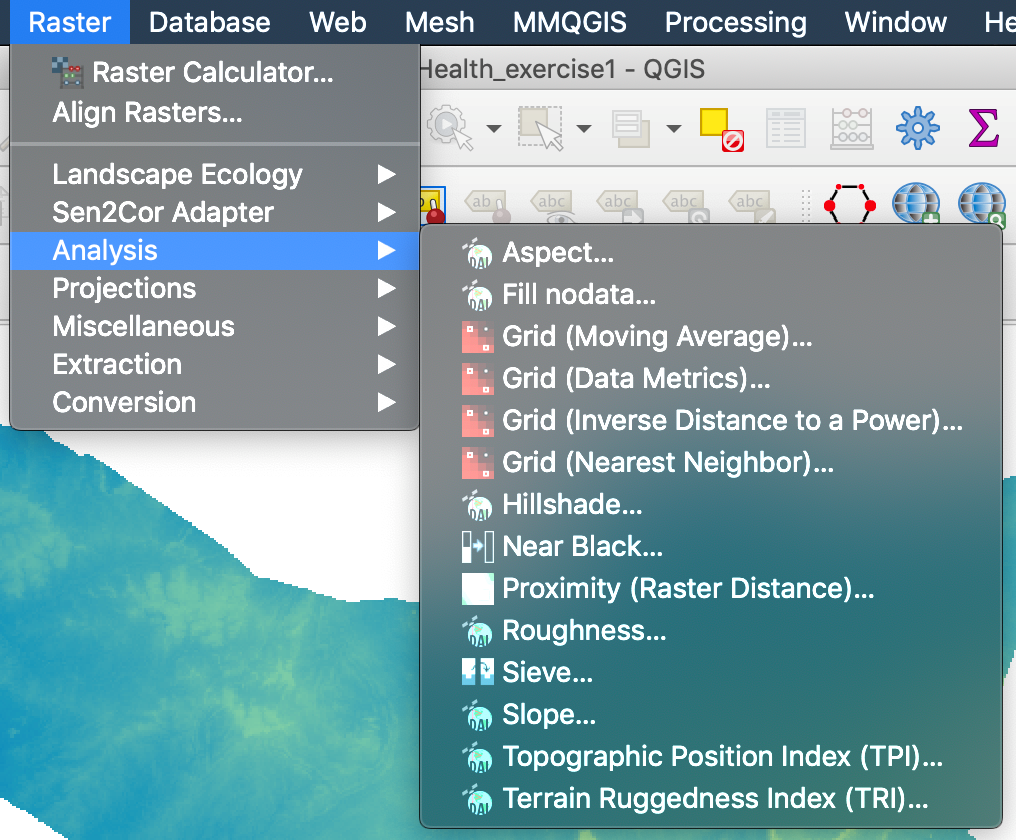Expand the Extraction submenu
1016x840 pixels.
tap(214, 364)
